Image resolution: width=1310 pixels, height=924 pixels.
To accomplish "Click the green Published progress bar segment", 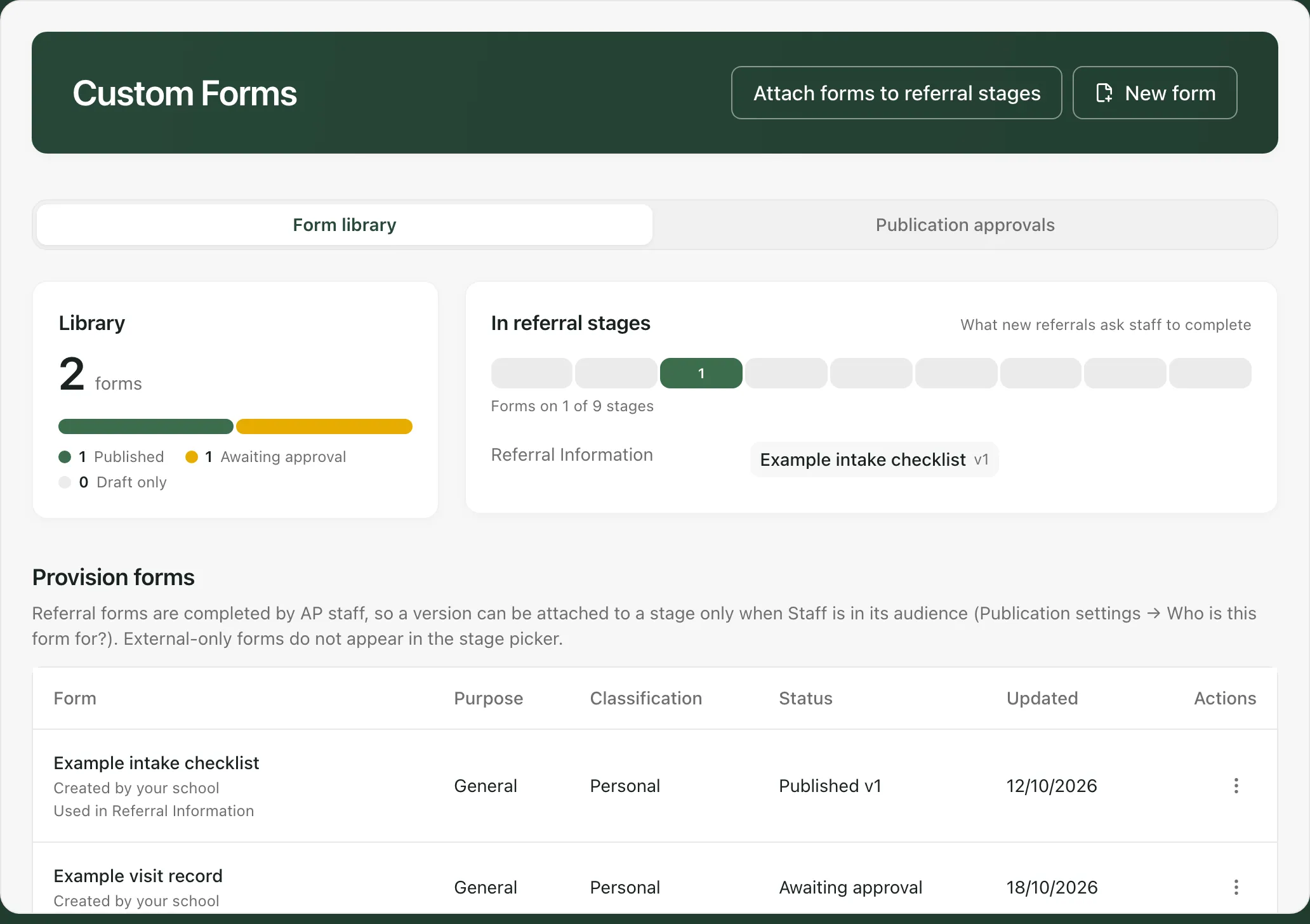I will click(146, 426).
